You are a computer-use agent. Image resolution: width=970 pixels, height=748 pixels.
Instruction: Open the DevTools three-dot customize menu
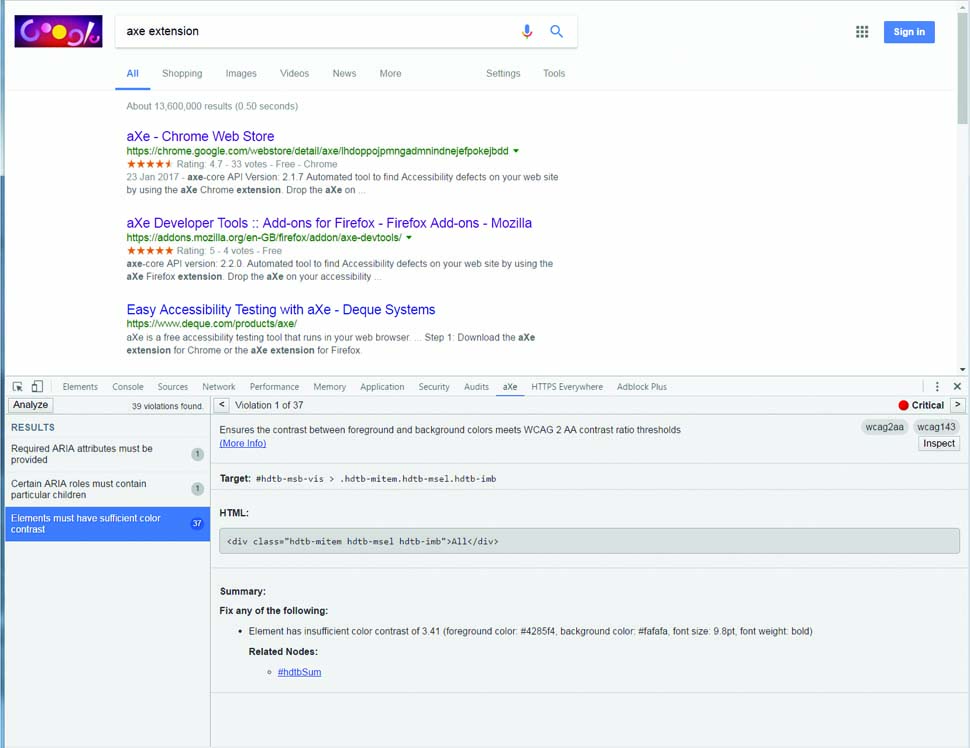point(937,387)
